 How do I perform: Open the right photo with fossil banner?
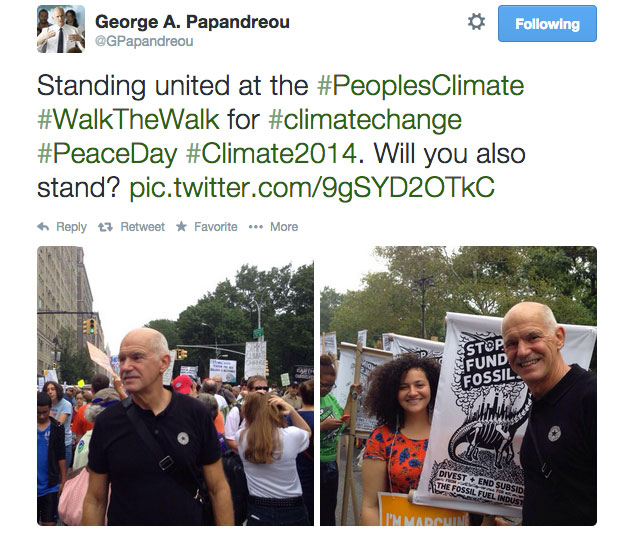tap(458, 386)
